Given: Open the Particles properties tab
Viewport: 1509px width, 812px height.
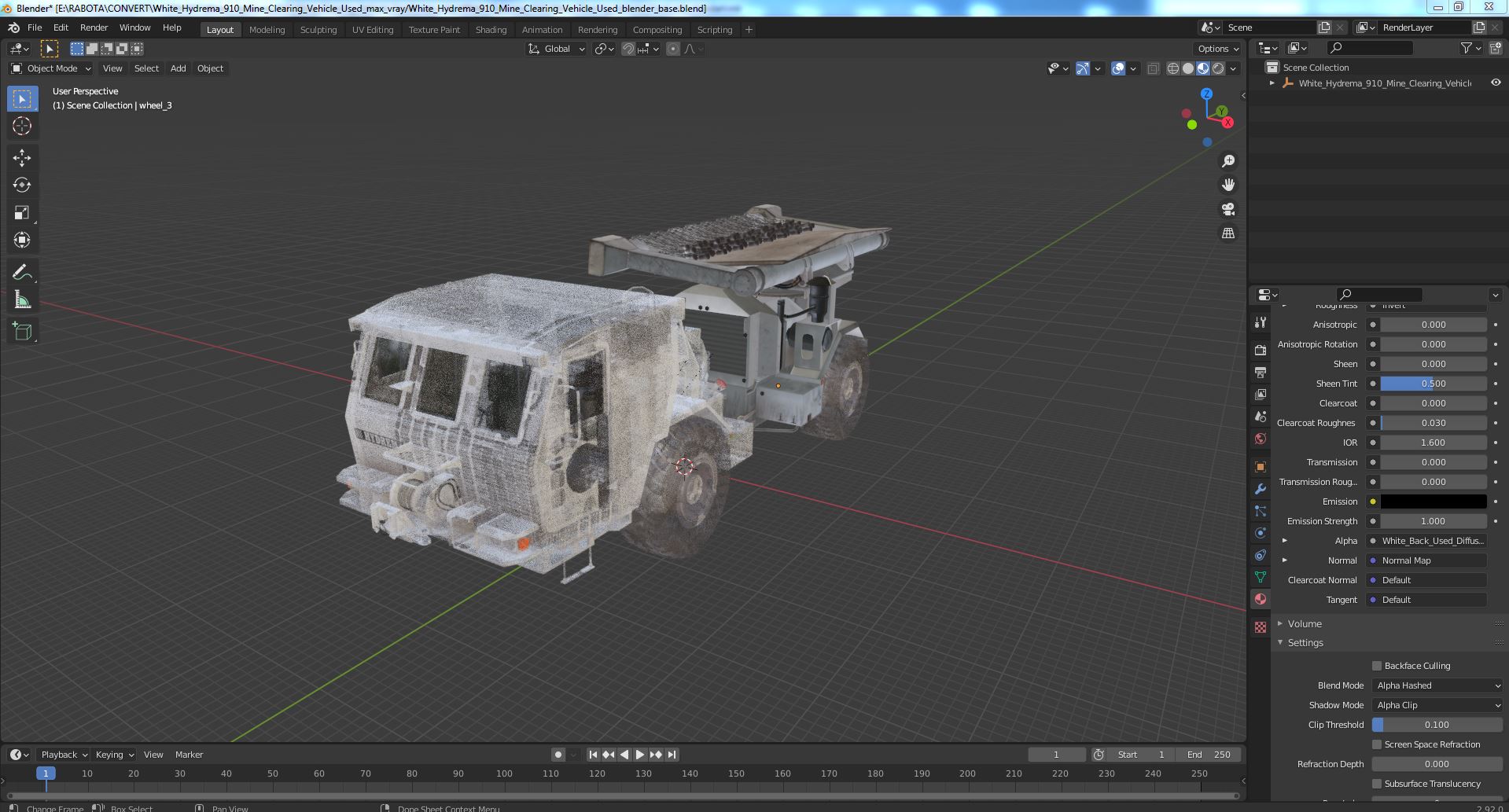Looking at the screenshot, I should click(1261, 511).
